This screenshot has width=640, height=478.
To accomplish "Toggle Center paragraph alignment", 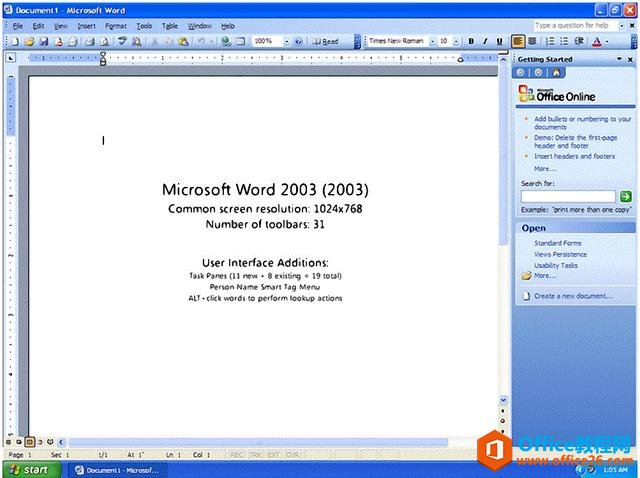I will click(532, 41).
